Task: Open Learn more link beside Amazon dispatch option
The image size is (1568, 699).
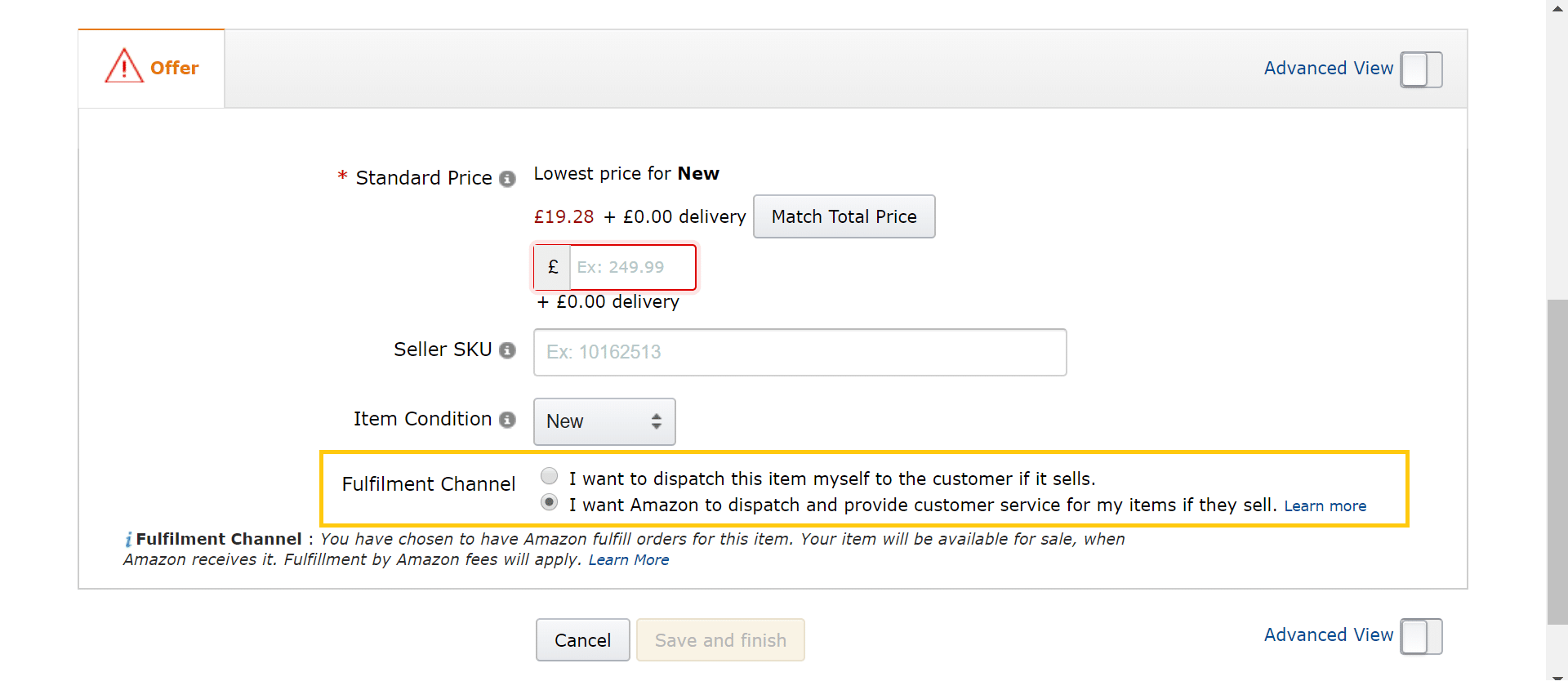Action: pos(1325,506)
